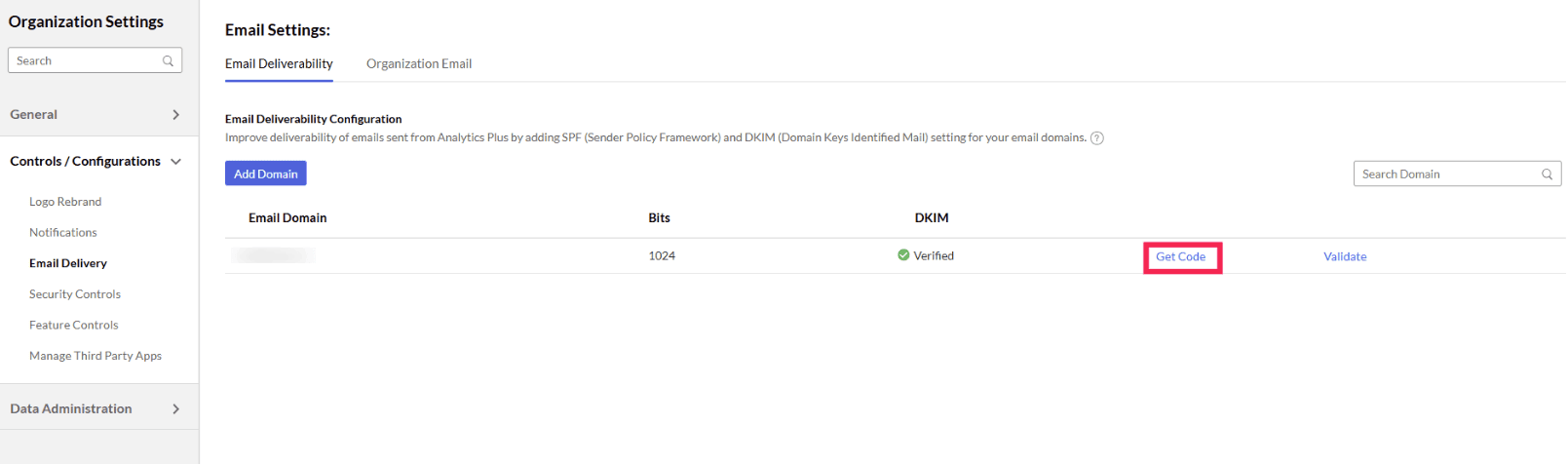Click the help question mark icon

(1097, 138)
